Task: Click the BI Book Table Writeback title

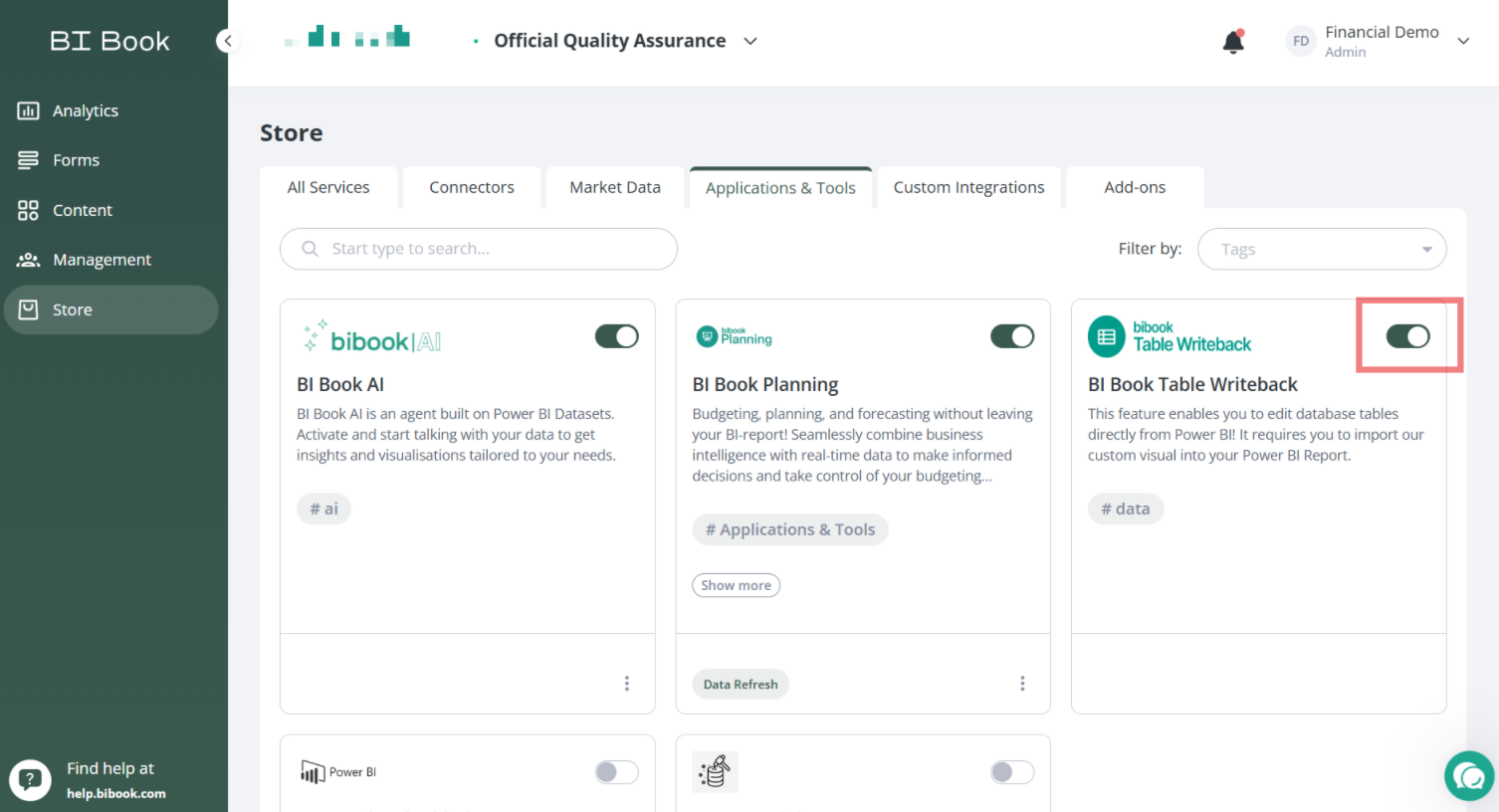Action: pos(1192,384)
